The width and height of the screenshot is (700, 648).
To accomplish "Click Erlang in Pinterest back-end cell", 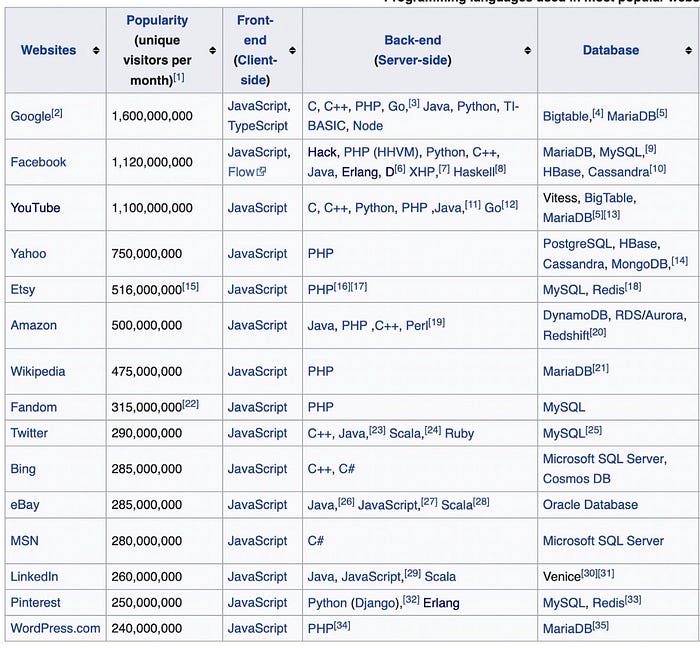I will tap(441, 603).
